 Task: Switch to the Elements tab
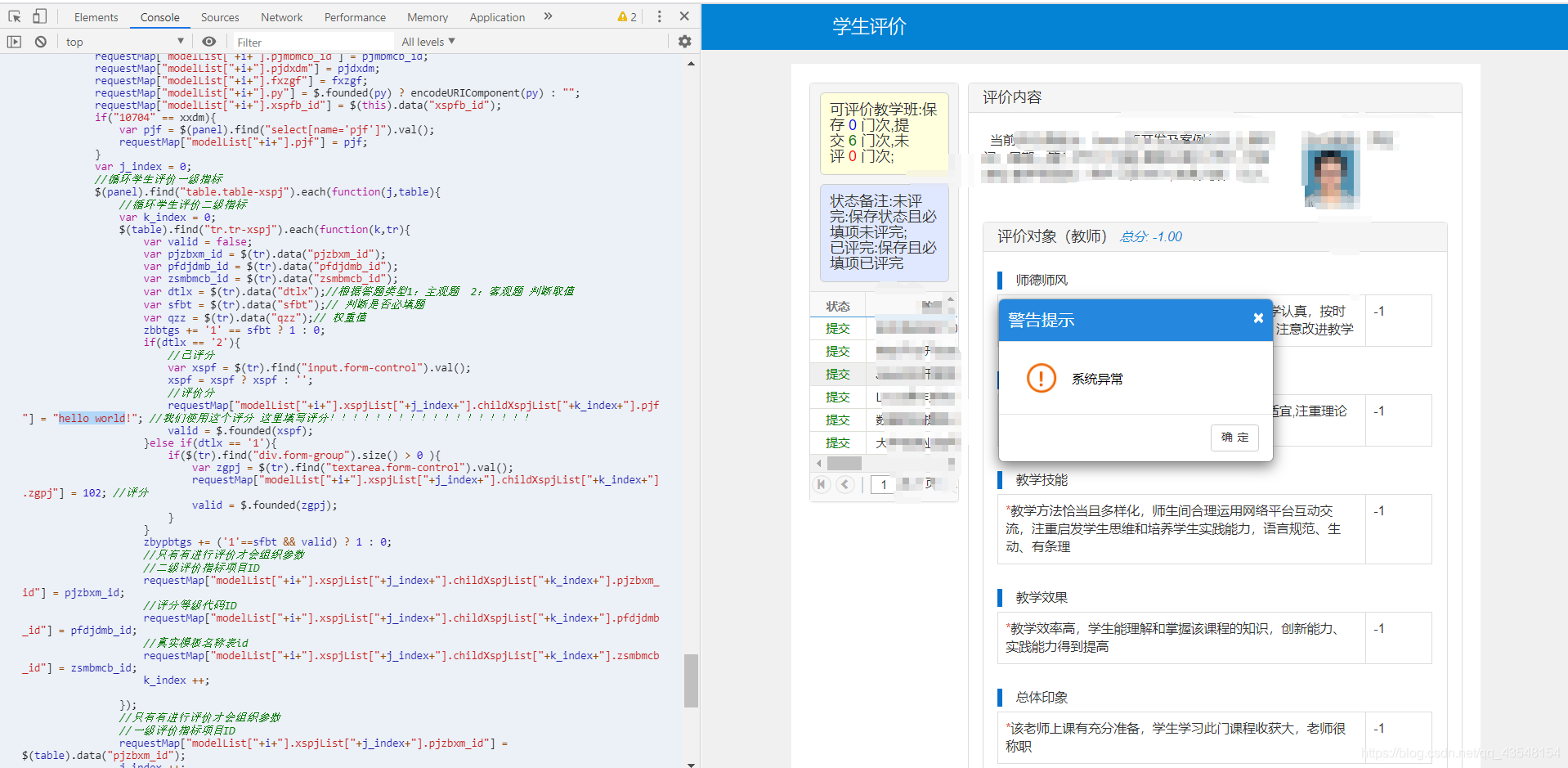point(96,17)
